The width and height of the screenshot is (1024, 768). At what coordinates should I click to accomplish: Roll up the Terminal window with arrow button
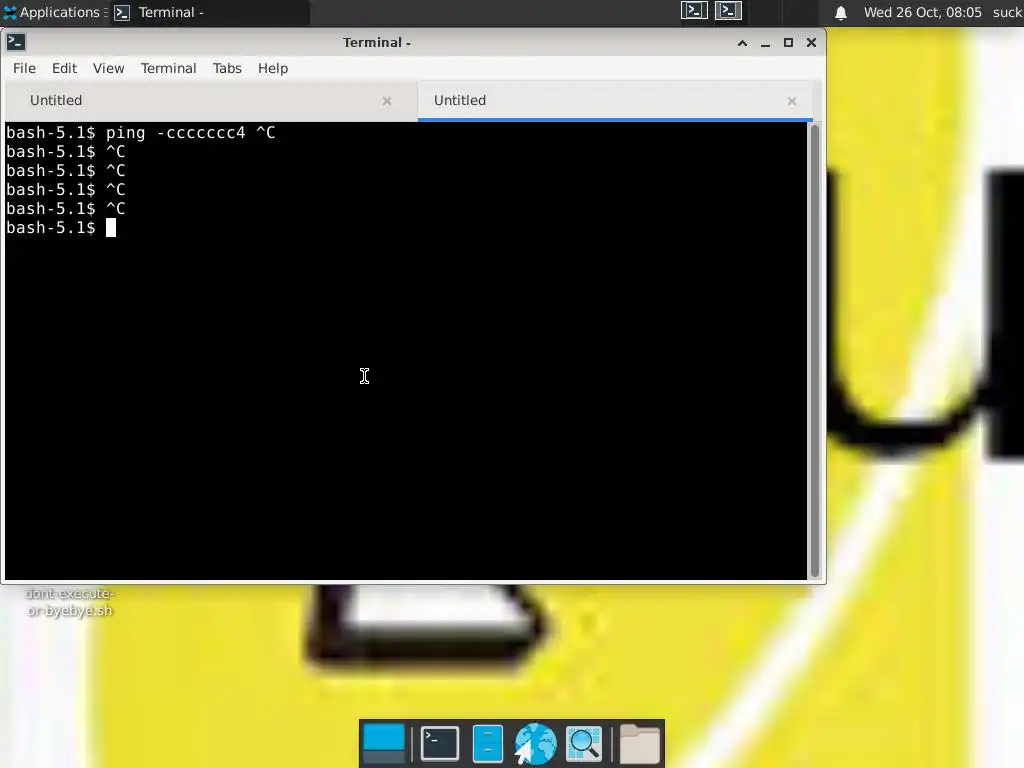742,42
